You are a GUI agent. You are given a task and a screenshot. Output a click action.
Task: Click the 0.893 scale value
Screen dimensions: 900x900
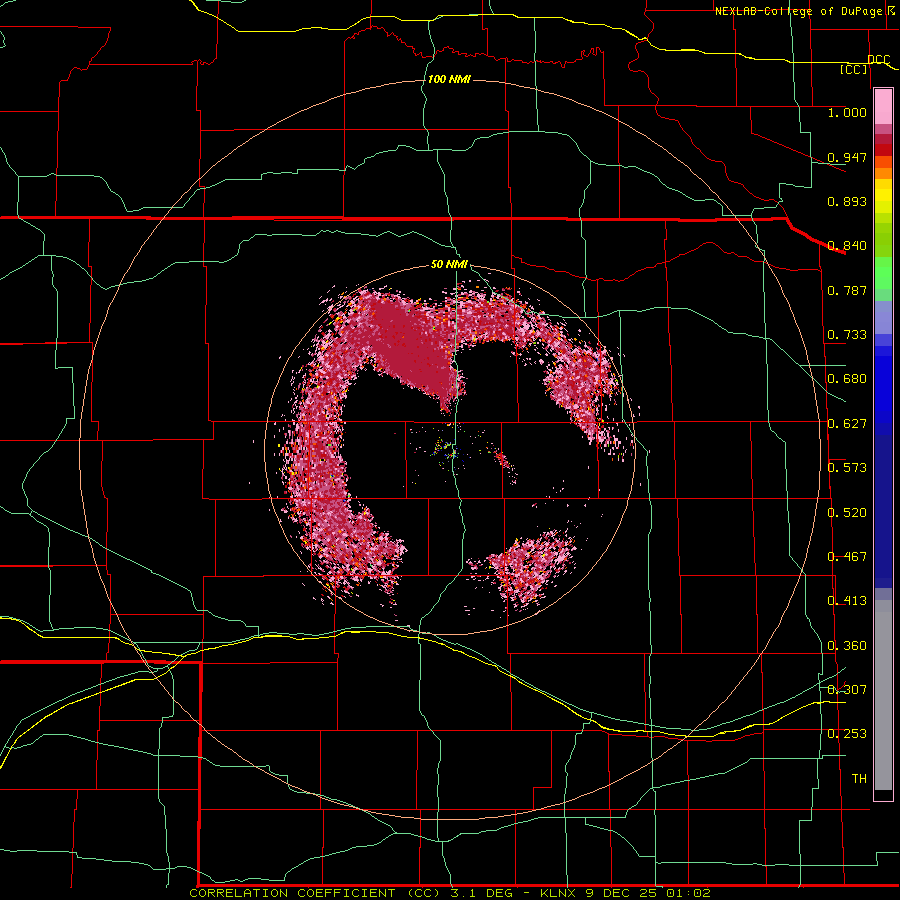(x=847, y=201)
